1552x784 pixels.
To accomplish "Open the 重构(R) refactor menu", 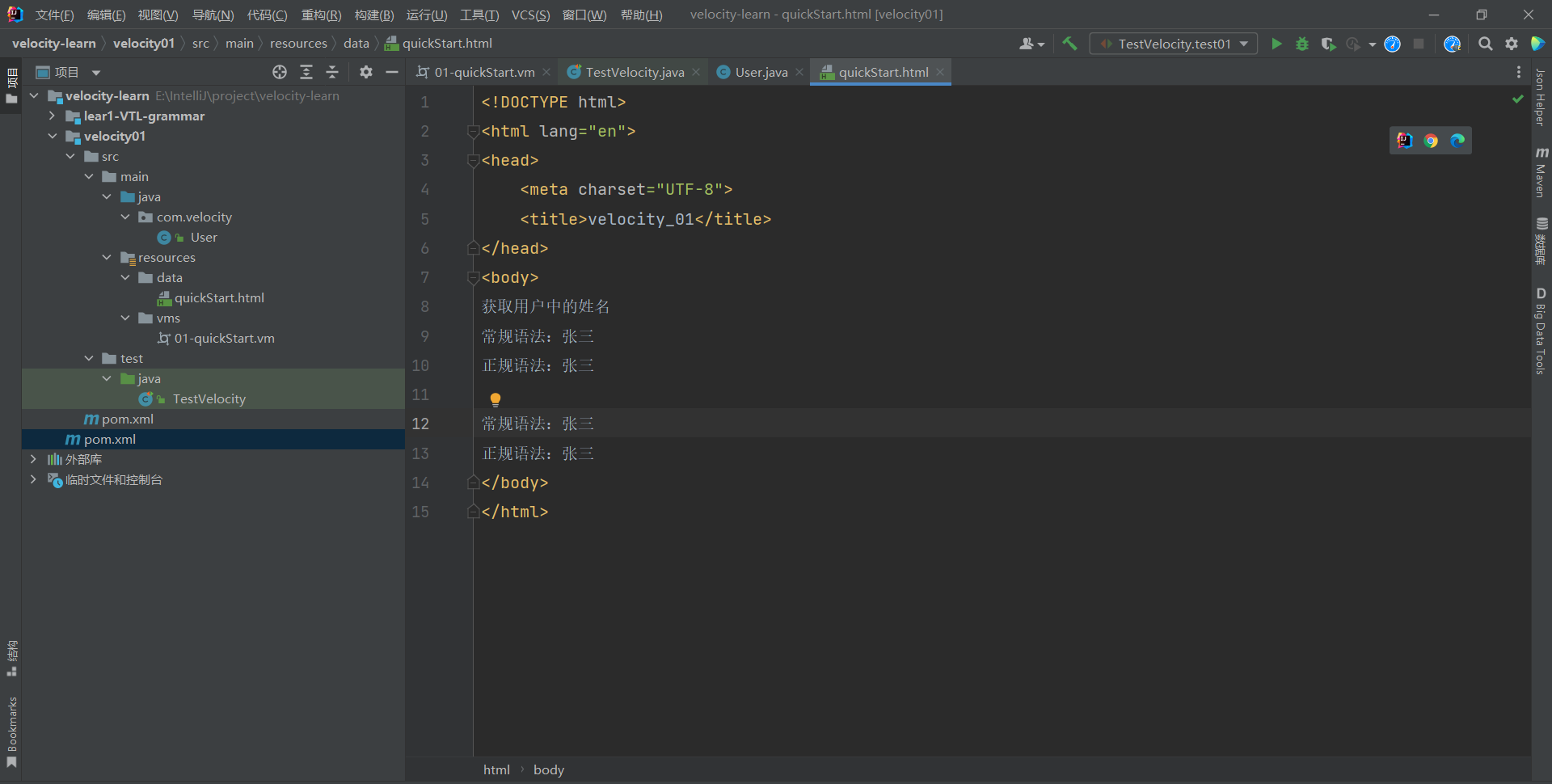I will (x=321, y=15).
